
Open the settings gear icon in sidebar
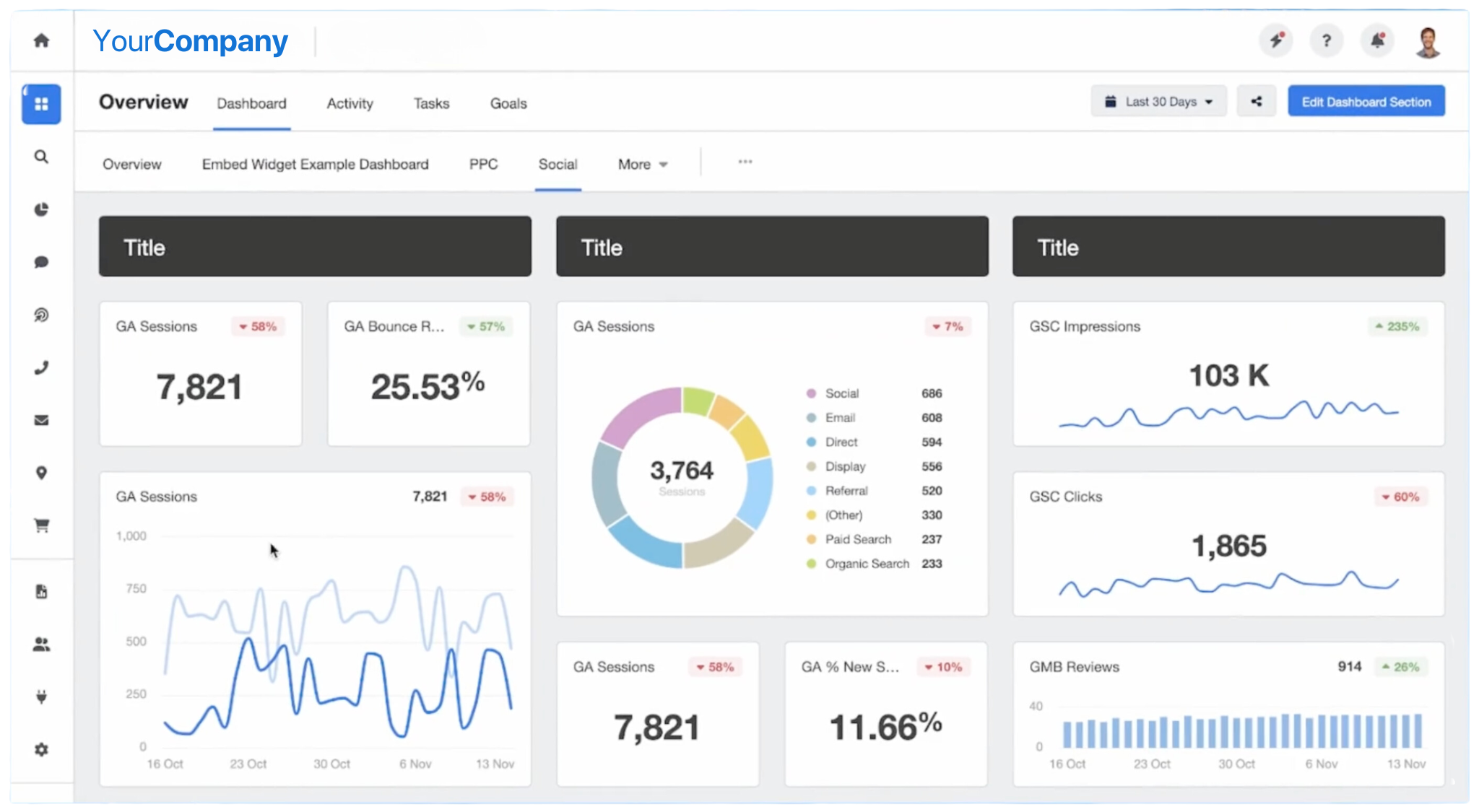pyautogui.click(x=41, y=750)
